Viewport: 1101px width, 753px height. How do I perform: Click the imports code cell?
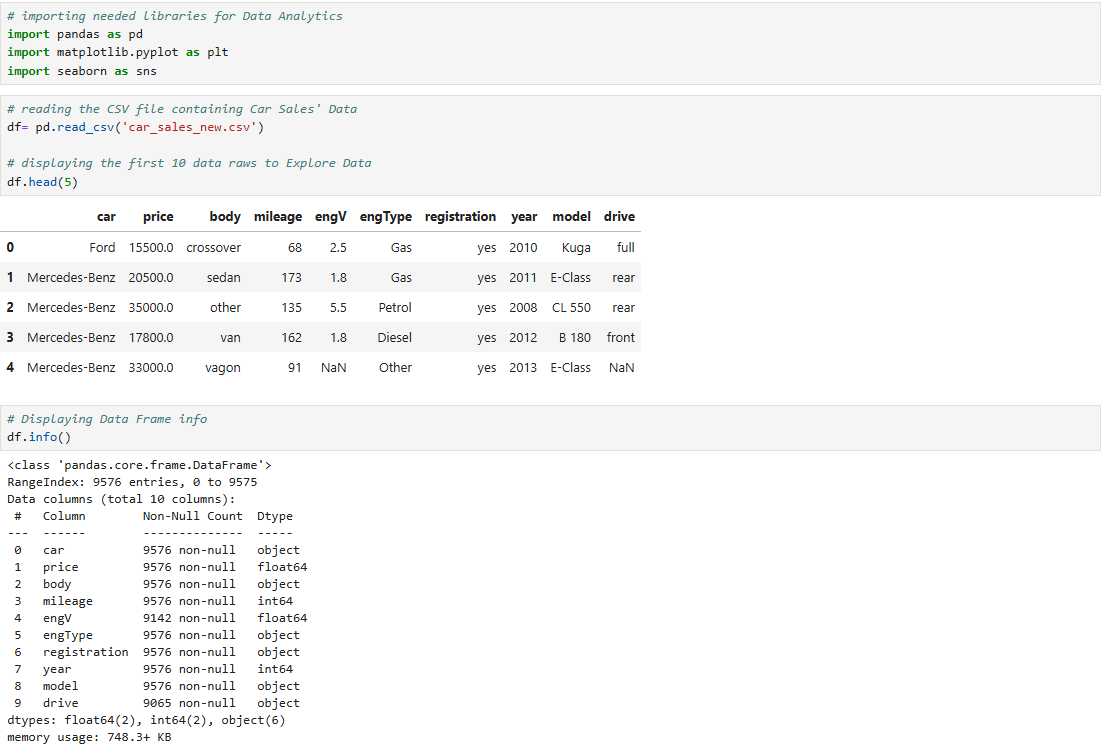click(x=550, y=44)
